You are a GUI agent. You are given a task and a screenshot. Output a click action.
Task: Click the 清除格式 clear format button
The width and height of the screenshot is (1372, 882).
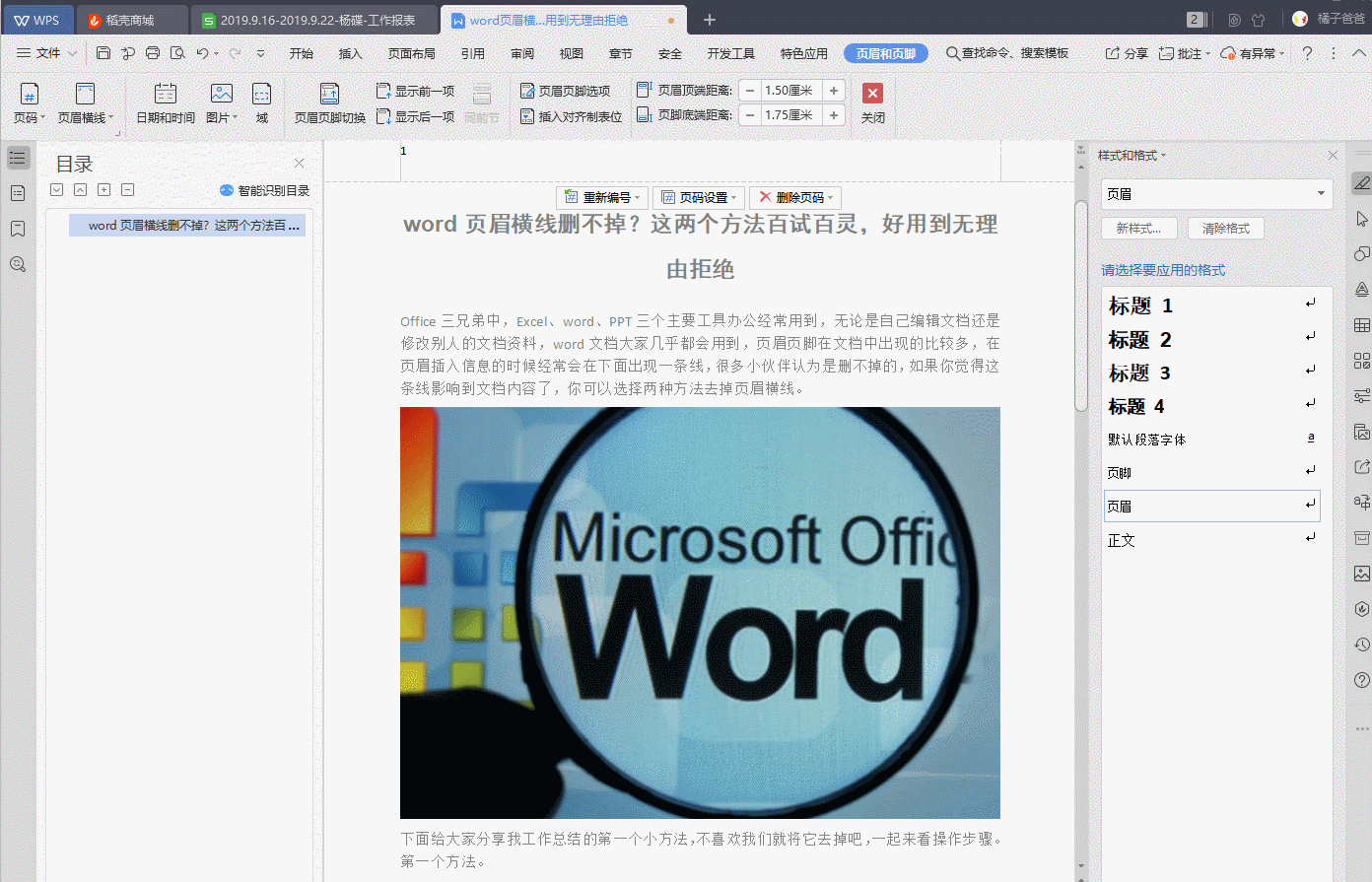1225,228
